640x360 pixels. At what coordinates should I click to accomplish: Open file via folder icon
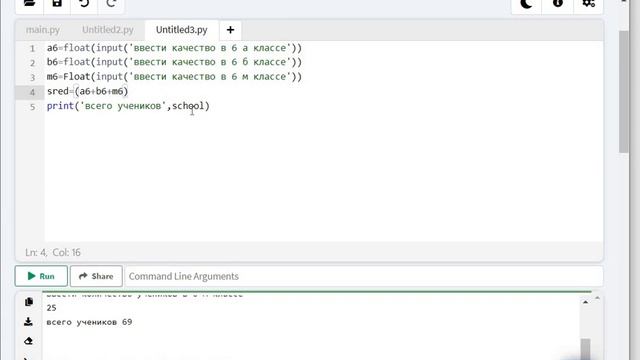[29, 4]
